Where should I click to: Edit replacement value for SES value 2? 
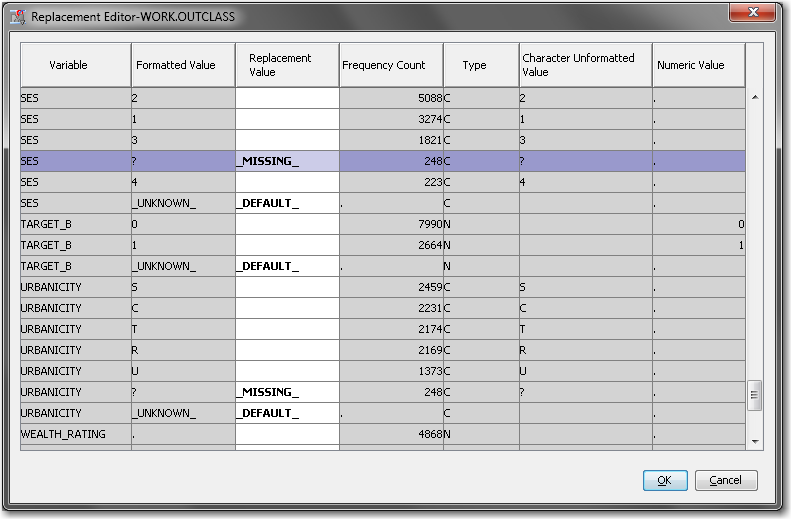click(287, 98)
